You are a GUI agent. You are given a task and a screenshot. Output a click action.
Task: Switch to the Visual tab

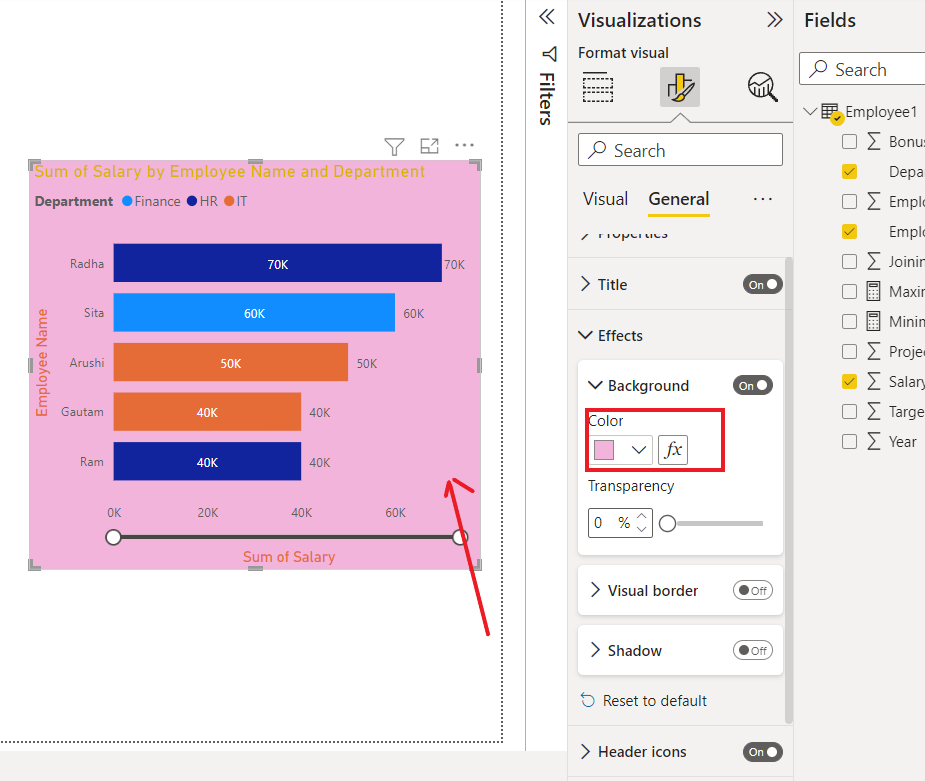(x=605, y=199)
